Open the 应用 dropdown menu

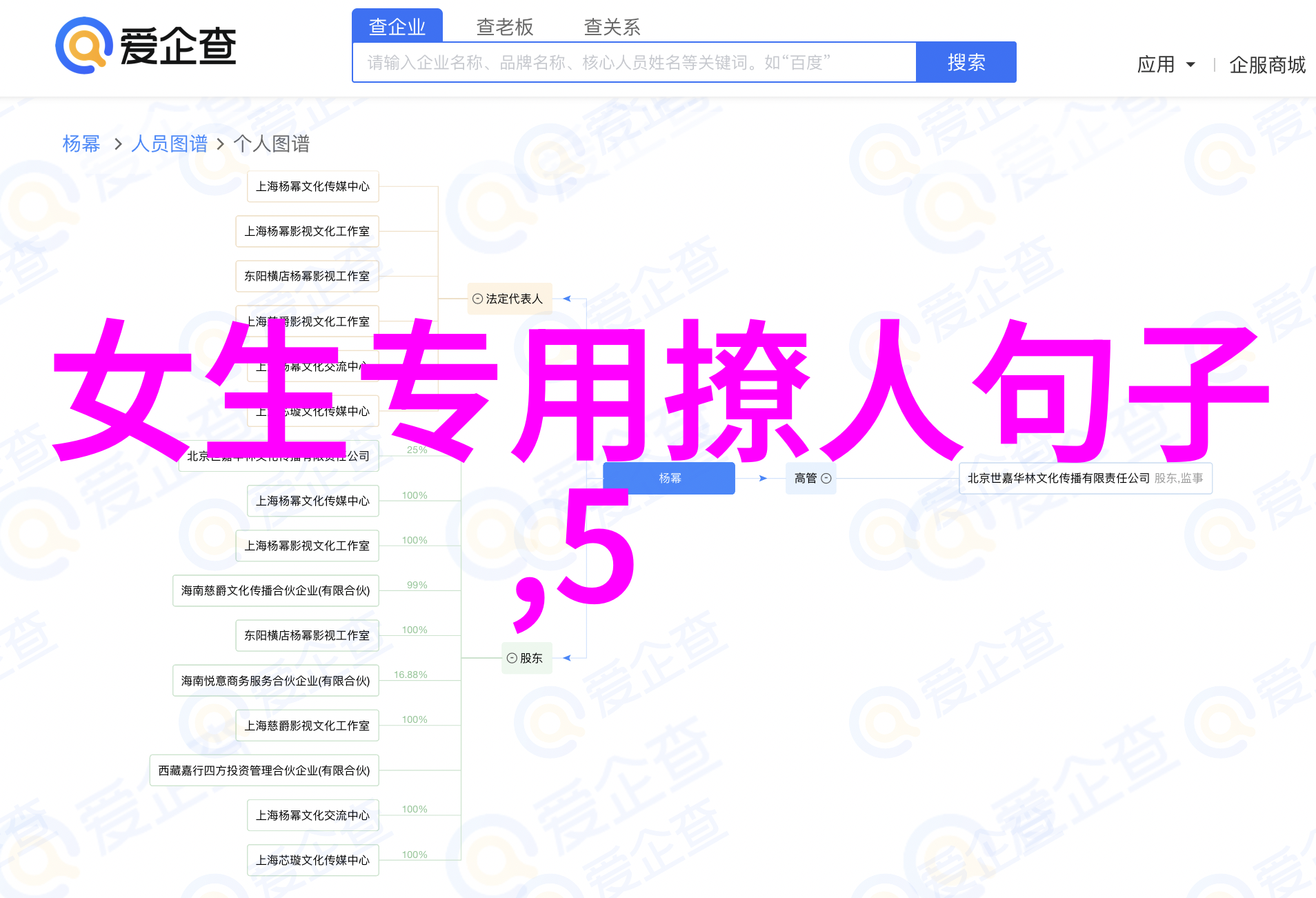tap(1166, 65)
